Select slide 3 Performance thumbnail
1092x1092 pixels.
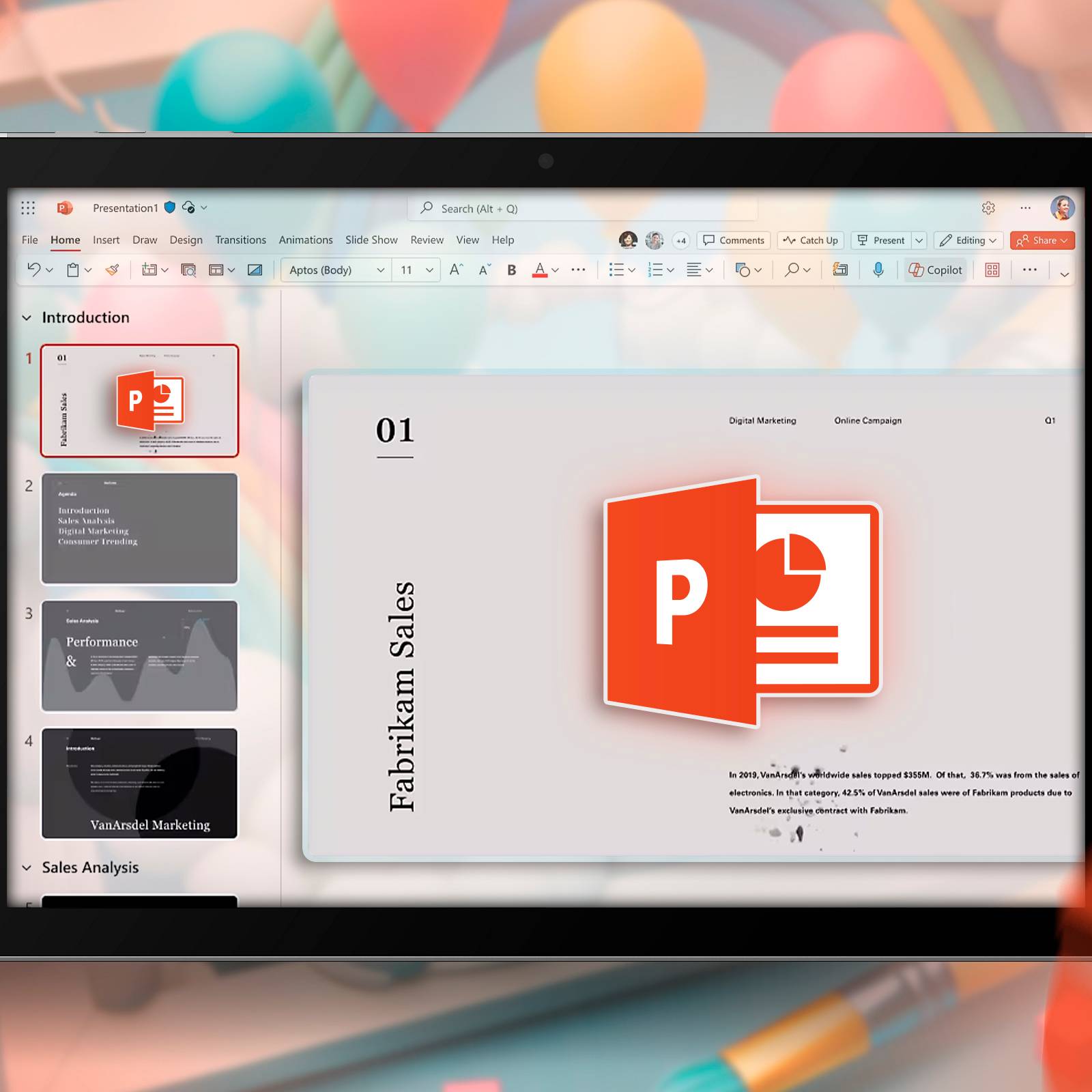click(x=140, y=657)
